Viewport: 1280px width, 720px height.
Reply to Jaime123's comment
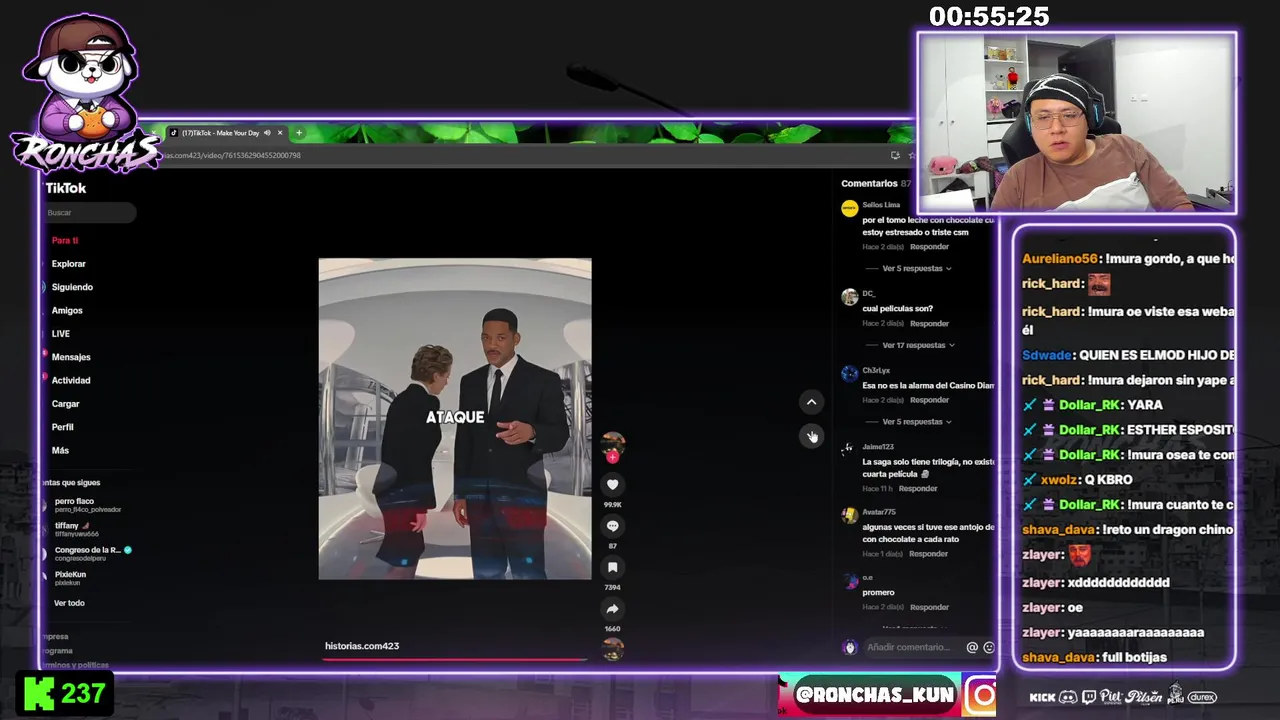918,489
